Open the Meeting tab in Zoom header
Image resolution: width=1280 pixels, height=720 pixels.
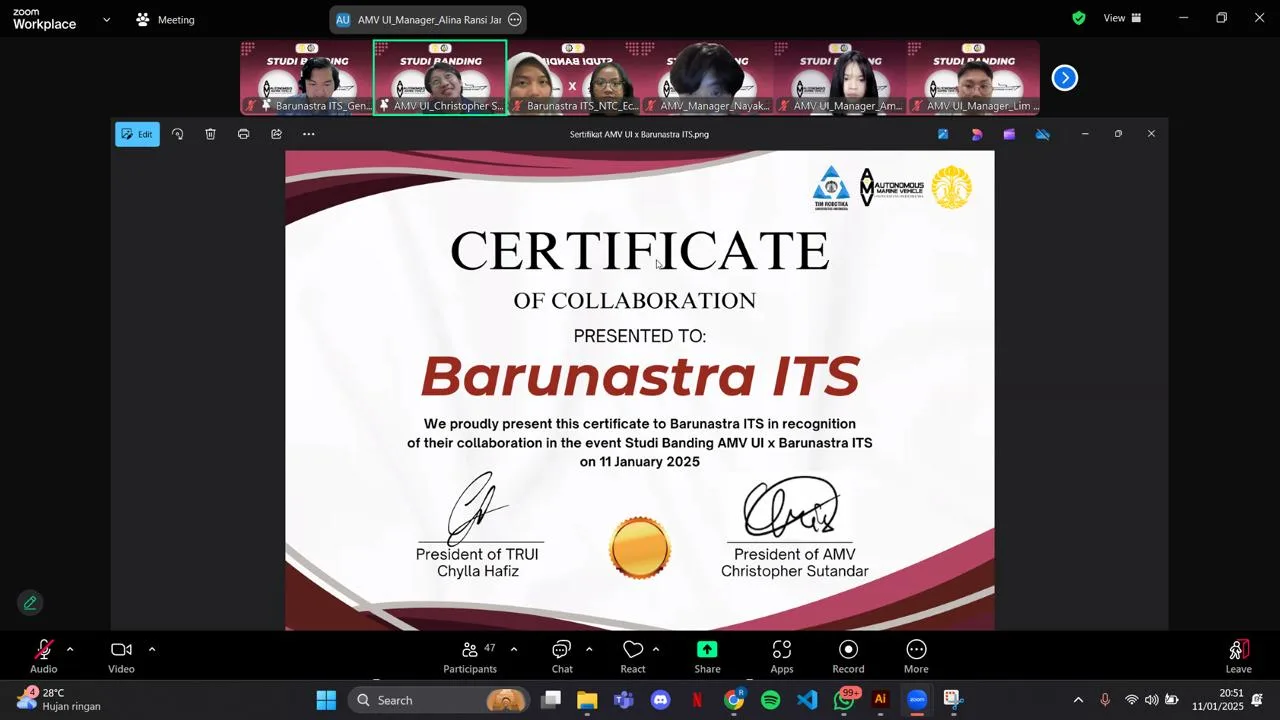click(x=166, y=19)
